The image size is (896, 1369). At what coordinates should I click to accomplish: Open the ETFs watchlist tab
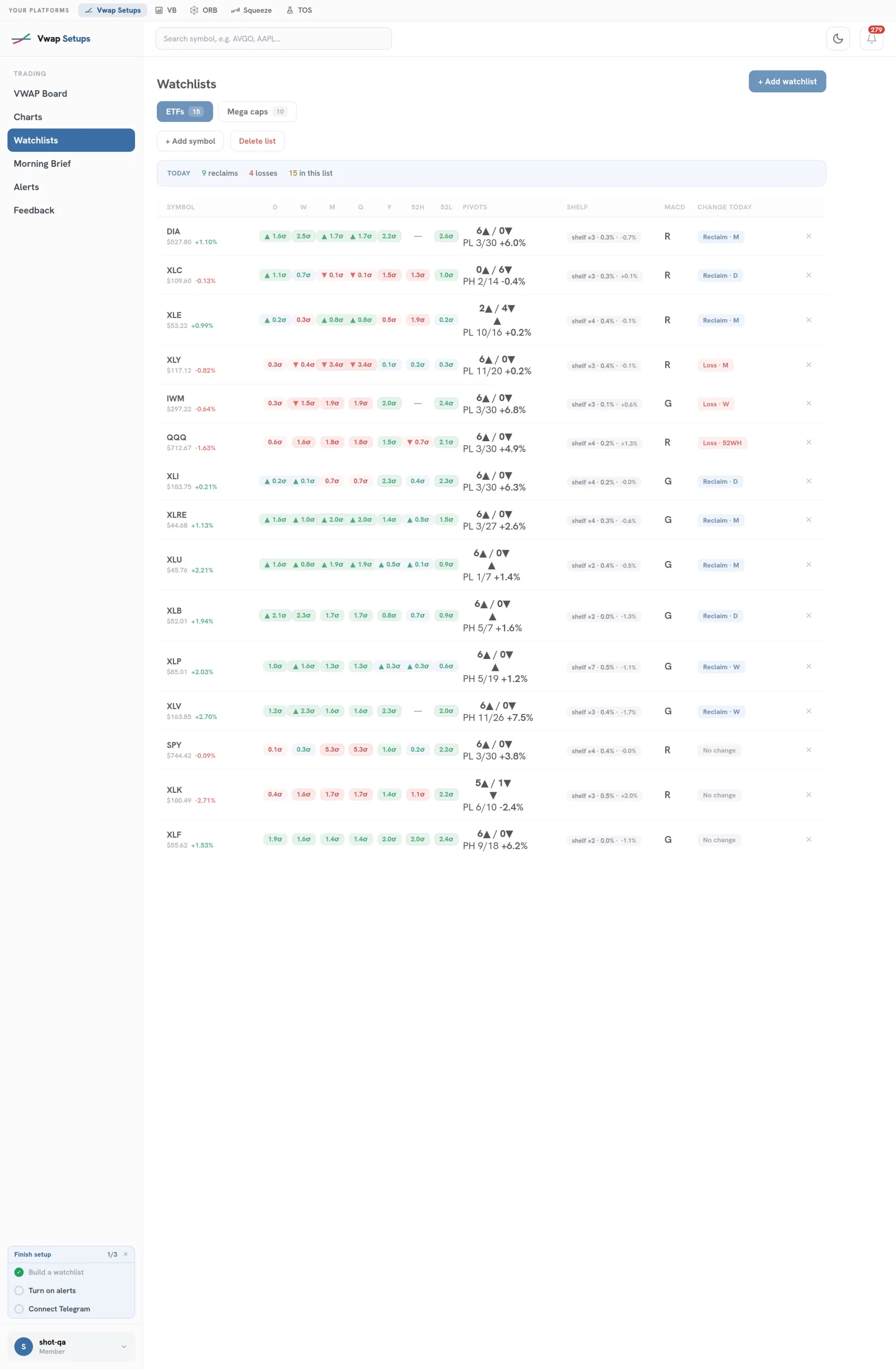coord(185,111)
